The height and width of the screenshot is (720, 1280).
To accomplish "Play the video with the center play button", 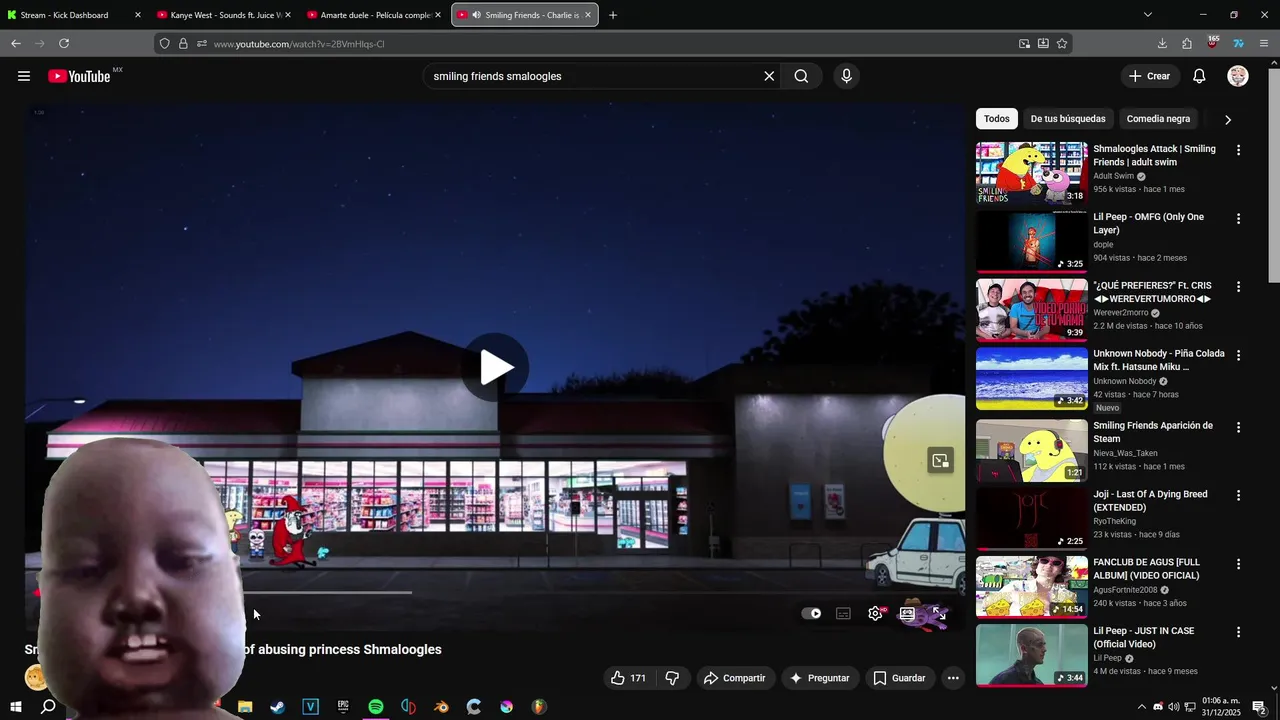I will pos(495,367).
